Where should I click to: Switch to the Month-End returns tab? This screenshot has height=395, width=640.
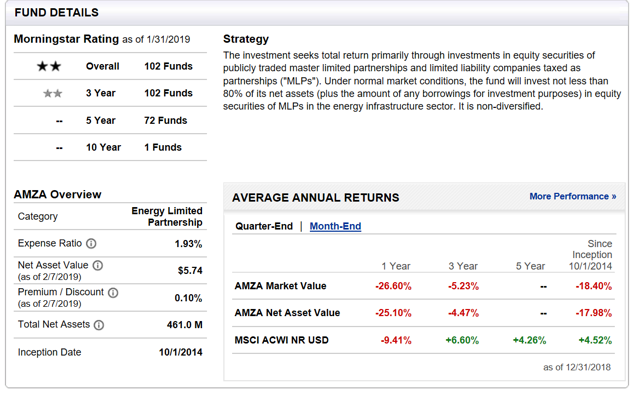[x=335, y=226]
